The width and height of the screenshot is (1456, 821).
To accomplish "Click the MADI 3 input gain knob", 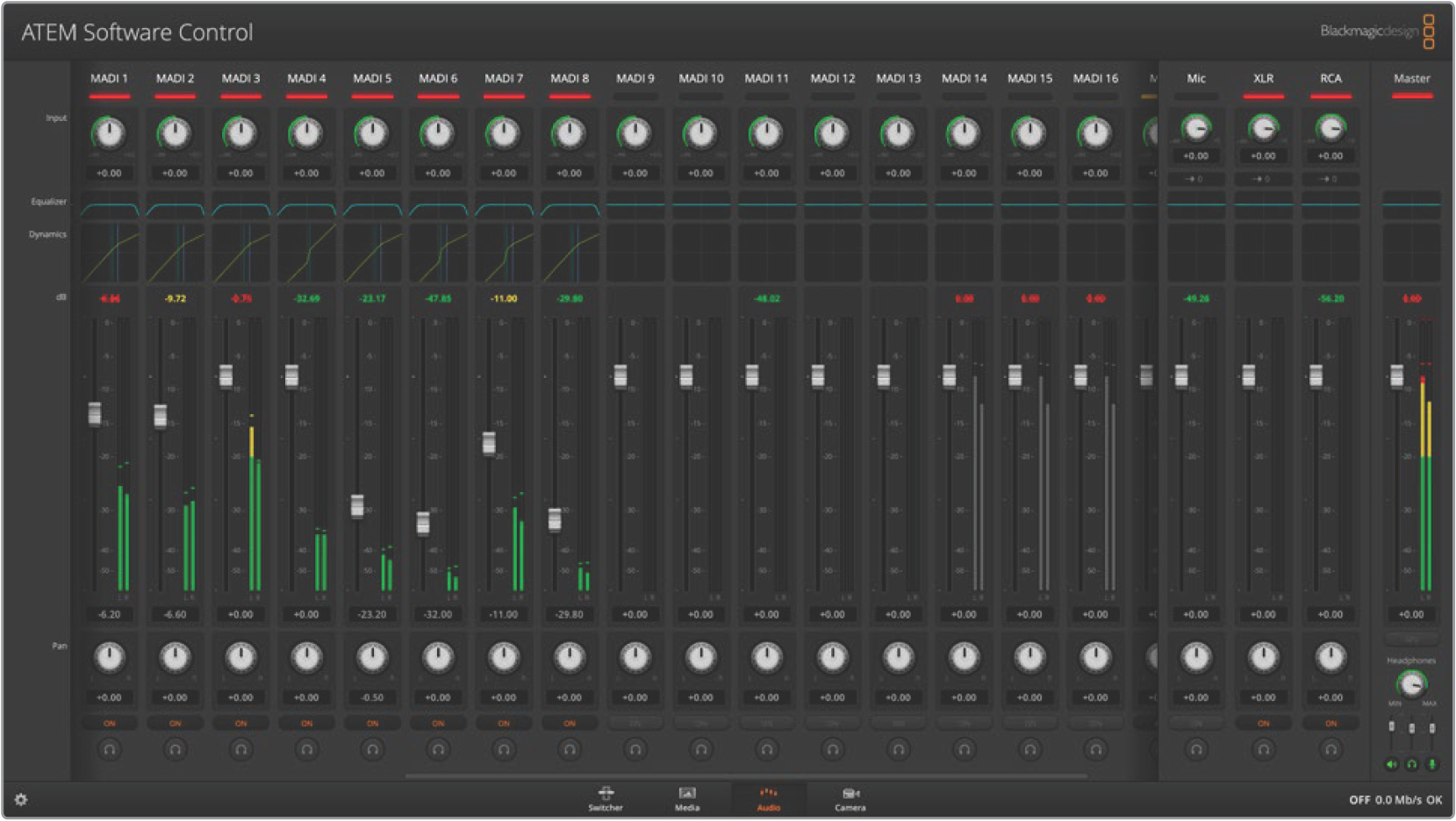I will click(x=240, y=134).
